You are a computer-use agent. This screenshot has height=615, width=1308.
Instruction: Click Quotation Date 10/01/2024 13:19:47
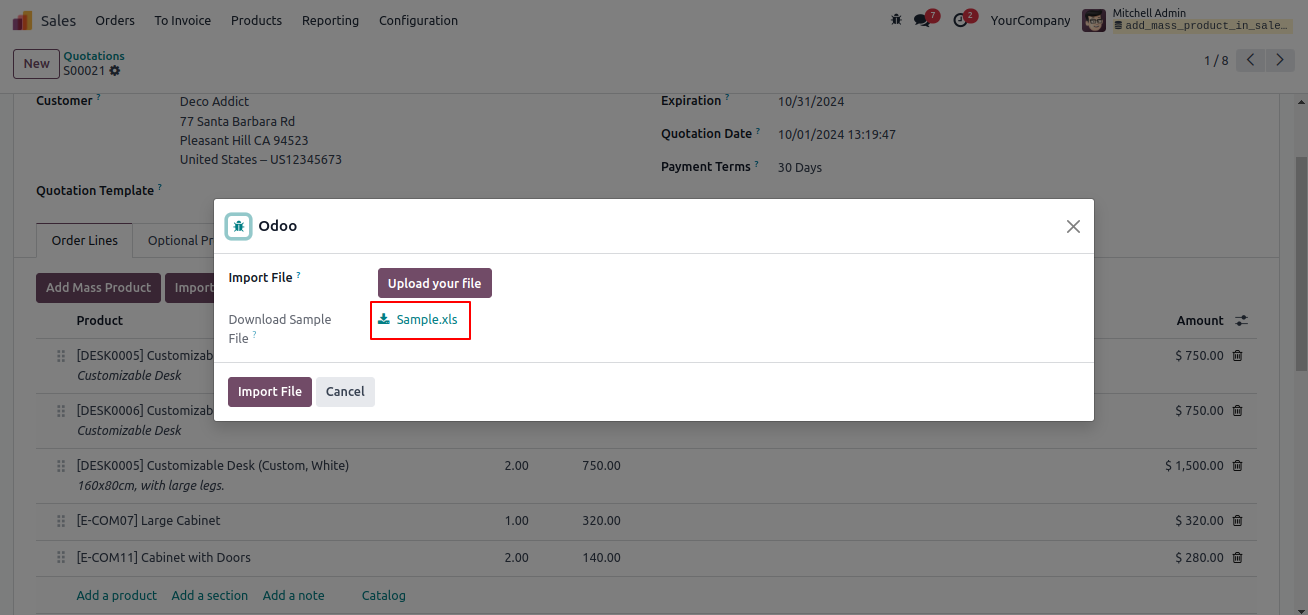tap(837, 134)
